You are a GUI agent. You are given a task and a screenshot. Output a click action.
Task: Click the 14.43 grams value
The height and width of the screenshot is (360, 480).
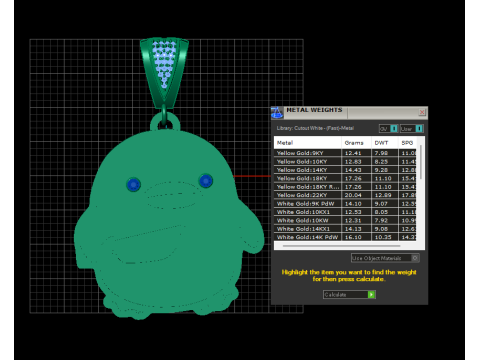[x=353, y=170]
